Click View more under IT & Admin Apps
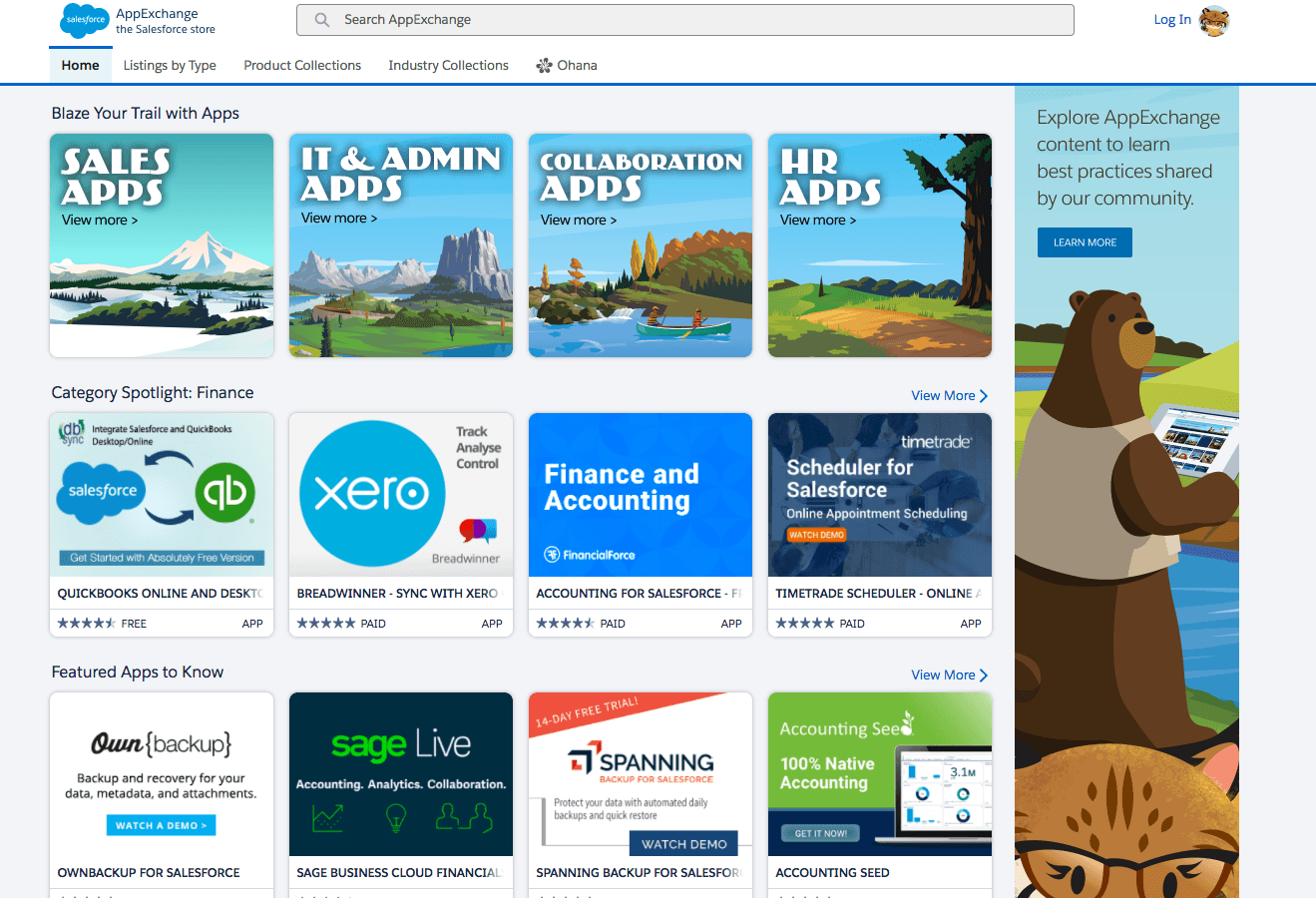Viewport: 1316px width, 898px height. (x=339, y=219)
